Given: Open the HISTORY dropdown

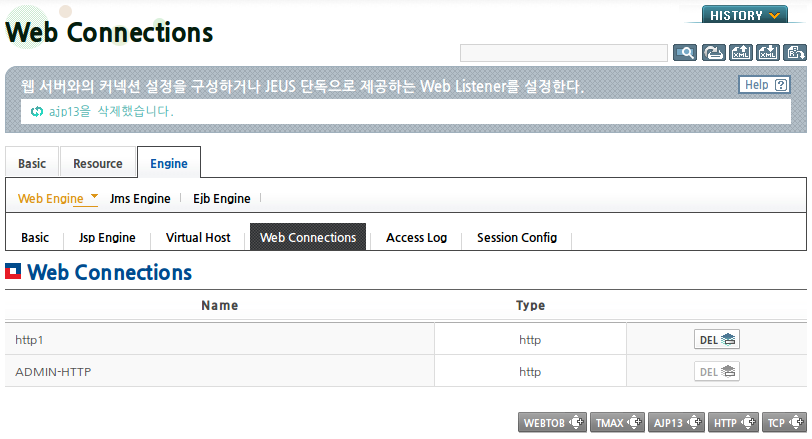Looking at the screenshot, I should [x=745, y=15].
